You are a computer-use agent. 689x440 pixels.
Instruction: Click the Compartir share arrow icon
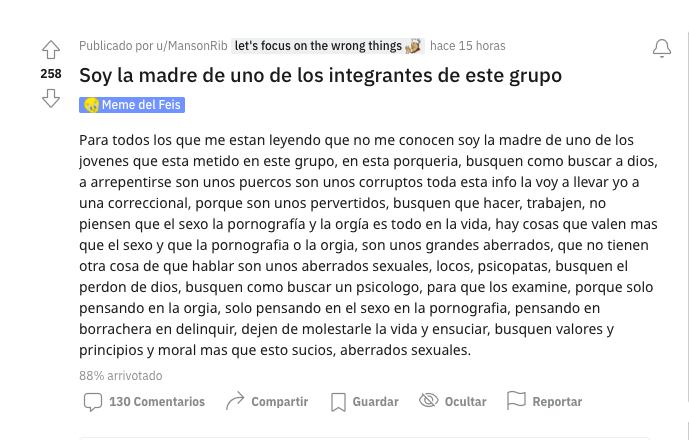235,402
